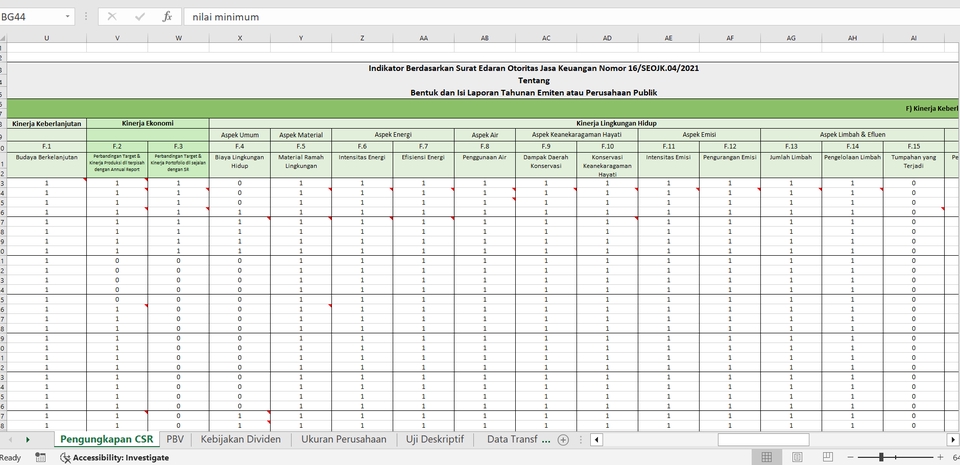This screenshot has width=960, height=465.
Task: Open Insert Function (fx) dialog
Action: (x=167, y=17)
